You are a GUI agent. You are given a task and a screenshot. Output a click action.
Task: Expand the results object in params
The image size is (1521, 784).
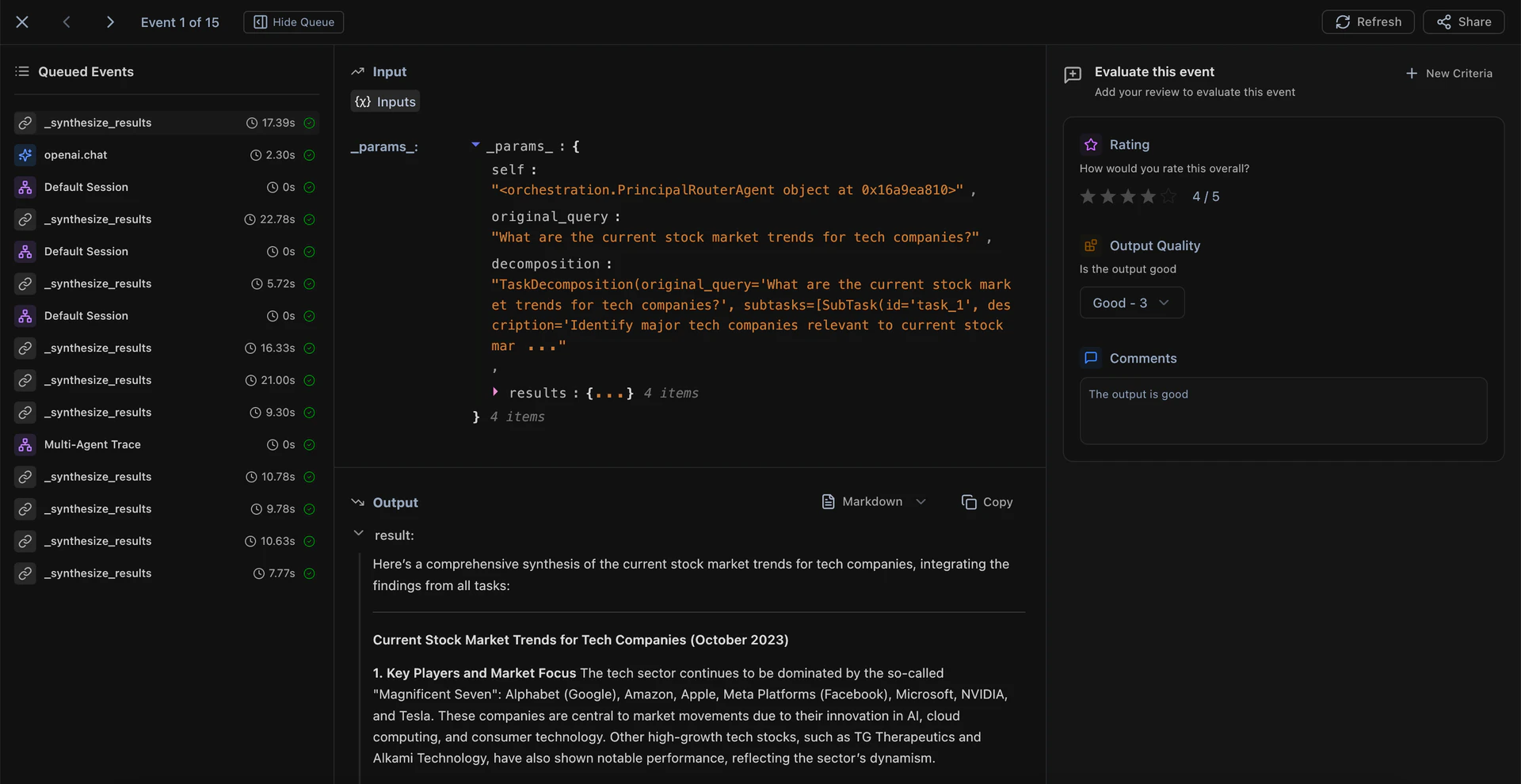click(x=495, y=392)
